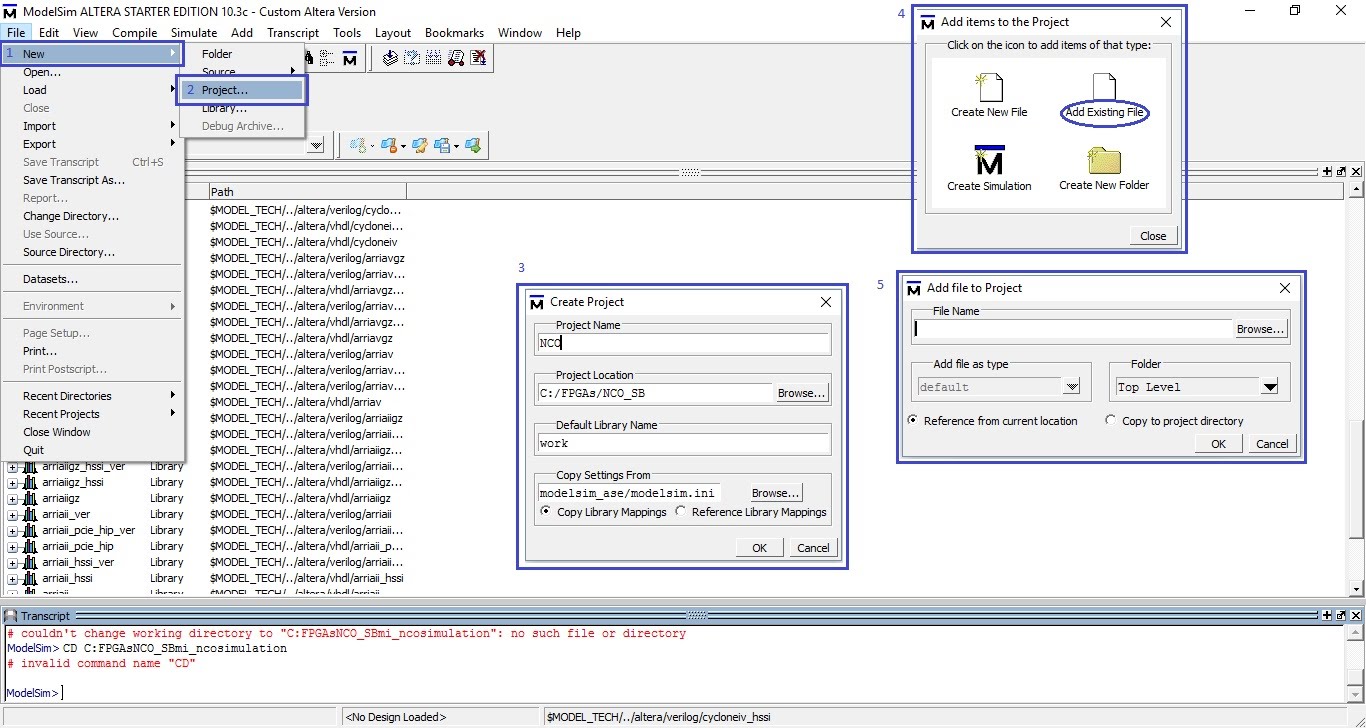Select Reference from current location option
The image size is (1366, 728).
tap(913, 420)
